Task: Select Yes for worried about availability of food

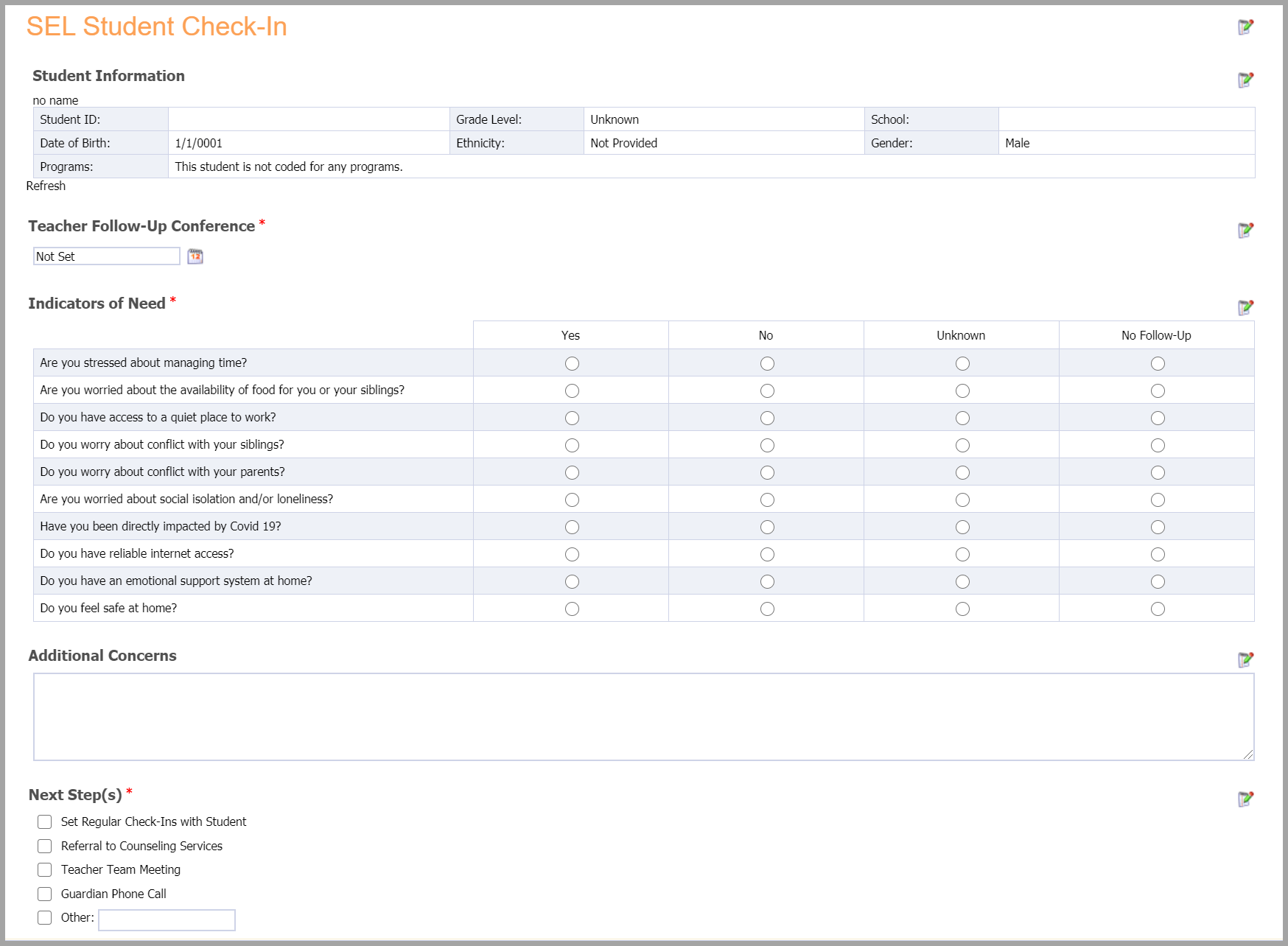Action: coord(572,390)
